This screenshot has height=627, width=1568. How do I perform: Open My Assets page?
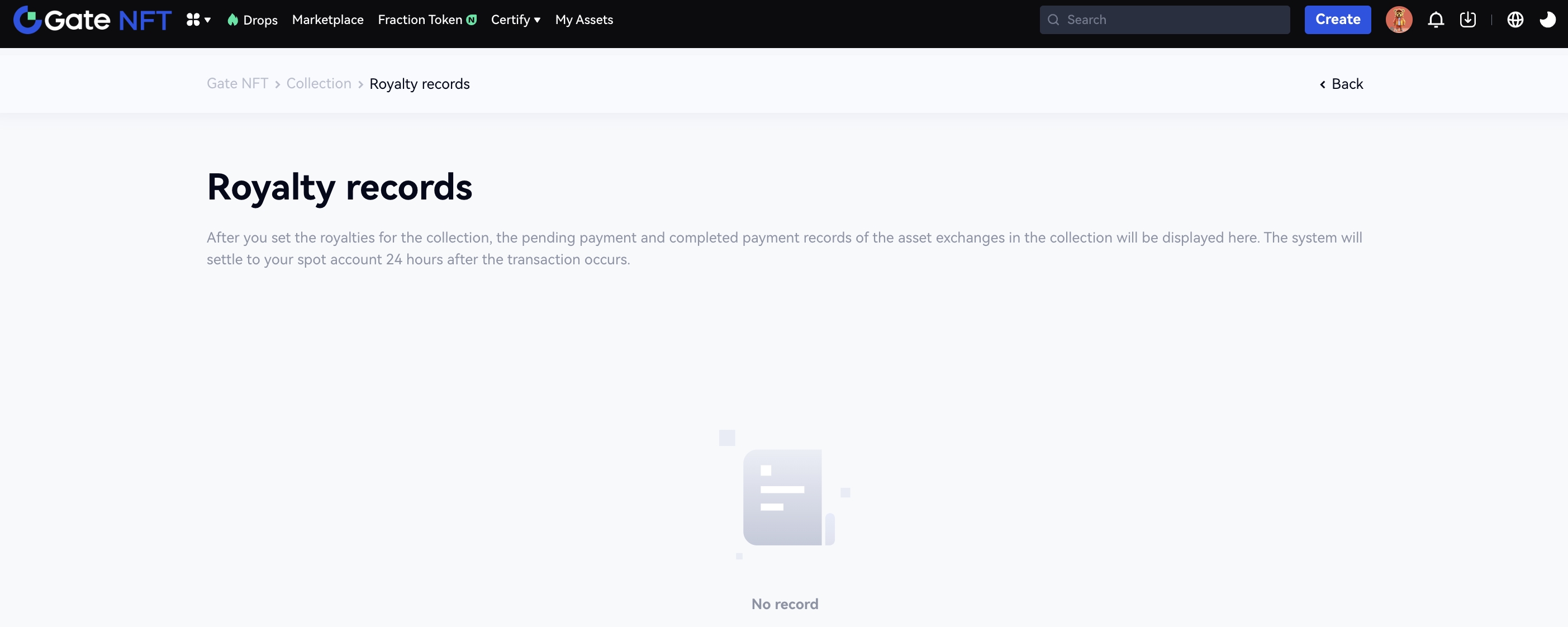coord(583,20)
